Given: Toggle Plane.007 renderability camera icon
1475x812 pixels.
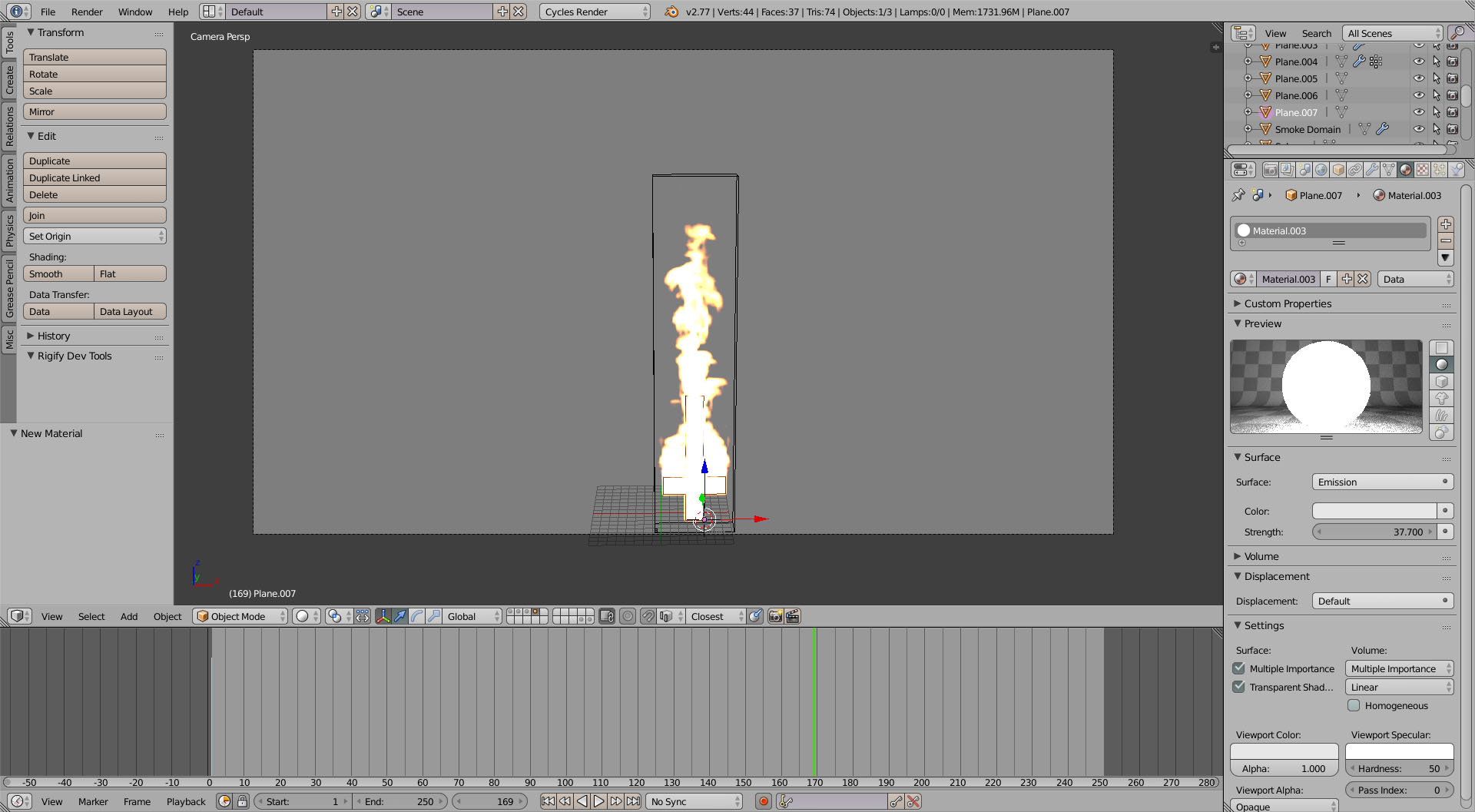Looking at the screenshot, I should (1453, 112).
